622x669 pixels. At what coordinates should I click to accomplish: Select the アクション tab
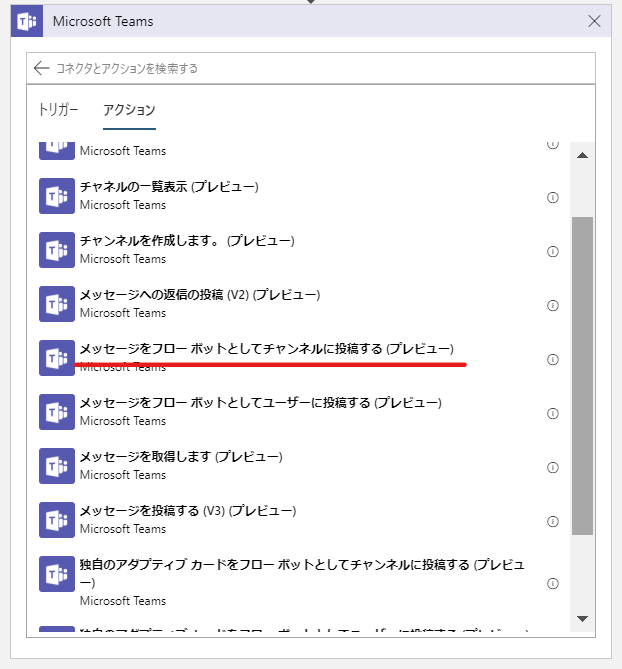point(129,110)
